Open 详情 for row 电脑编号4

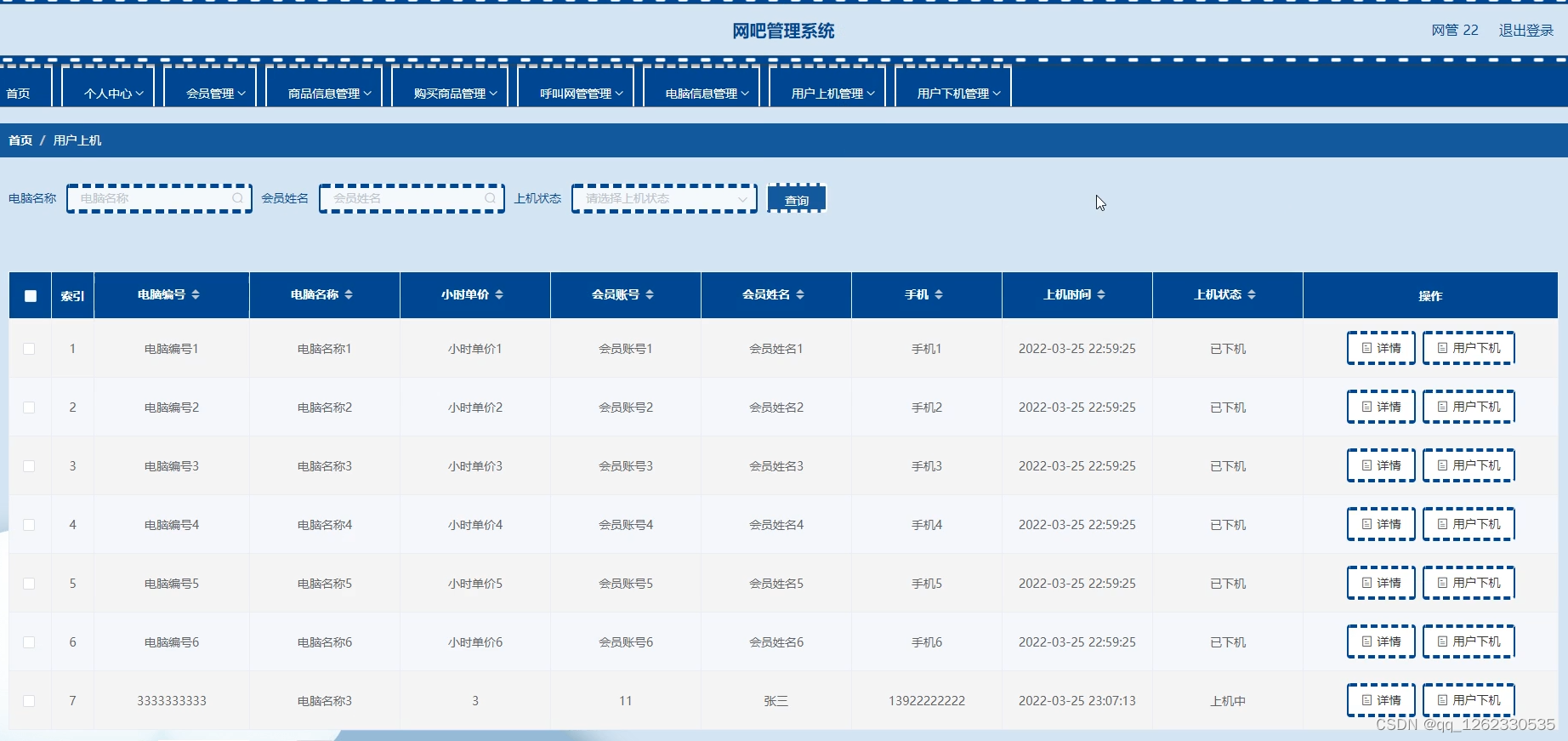pyautogui.click(x=1381, y=524)
